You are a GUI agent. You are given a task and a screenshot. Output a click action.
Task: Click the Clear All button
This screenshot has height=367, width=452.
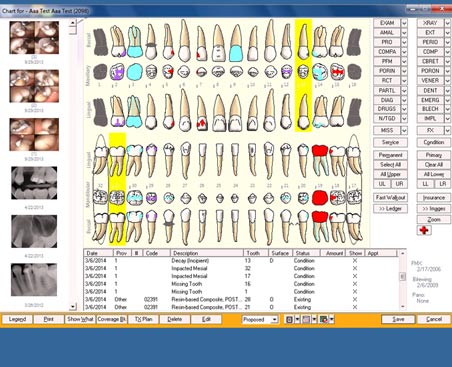(434, 165)
